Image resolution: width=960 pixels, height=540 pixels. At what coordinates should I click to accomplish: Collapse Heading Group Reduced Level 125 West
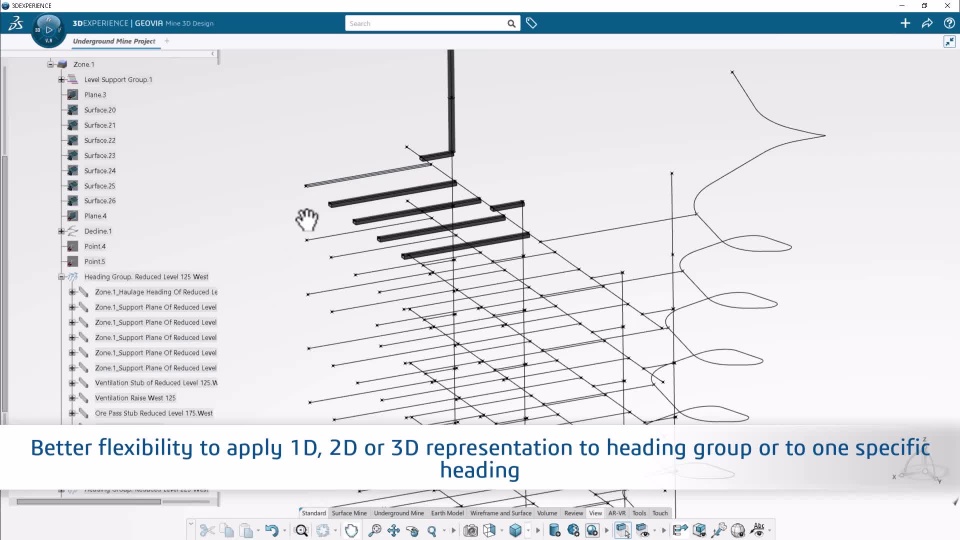coord(61,277)
